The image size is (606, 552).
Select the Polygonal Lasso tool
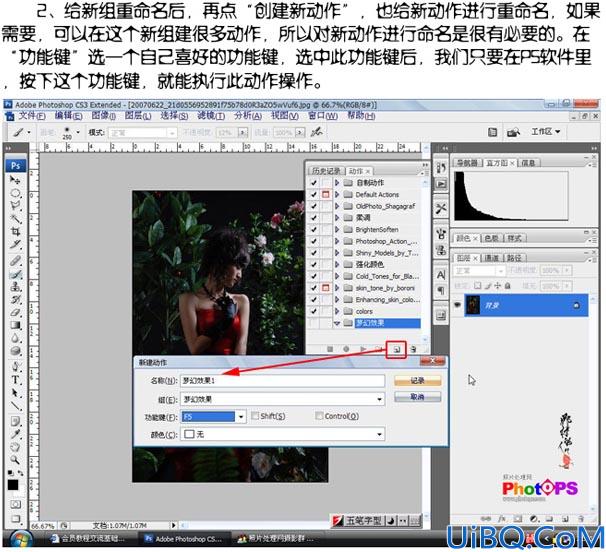15,206
